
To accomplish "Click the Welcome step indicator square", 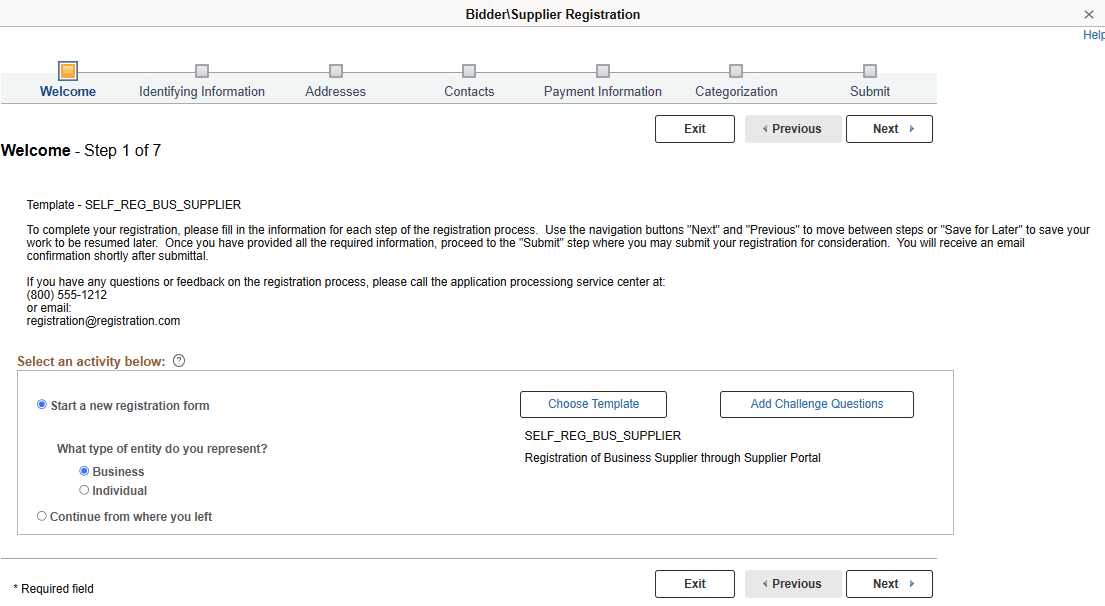I will coord(67,71).
